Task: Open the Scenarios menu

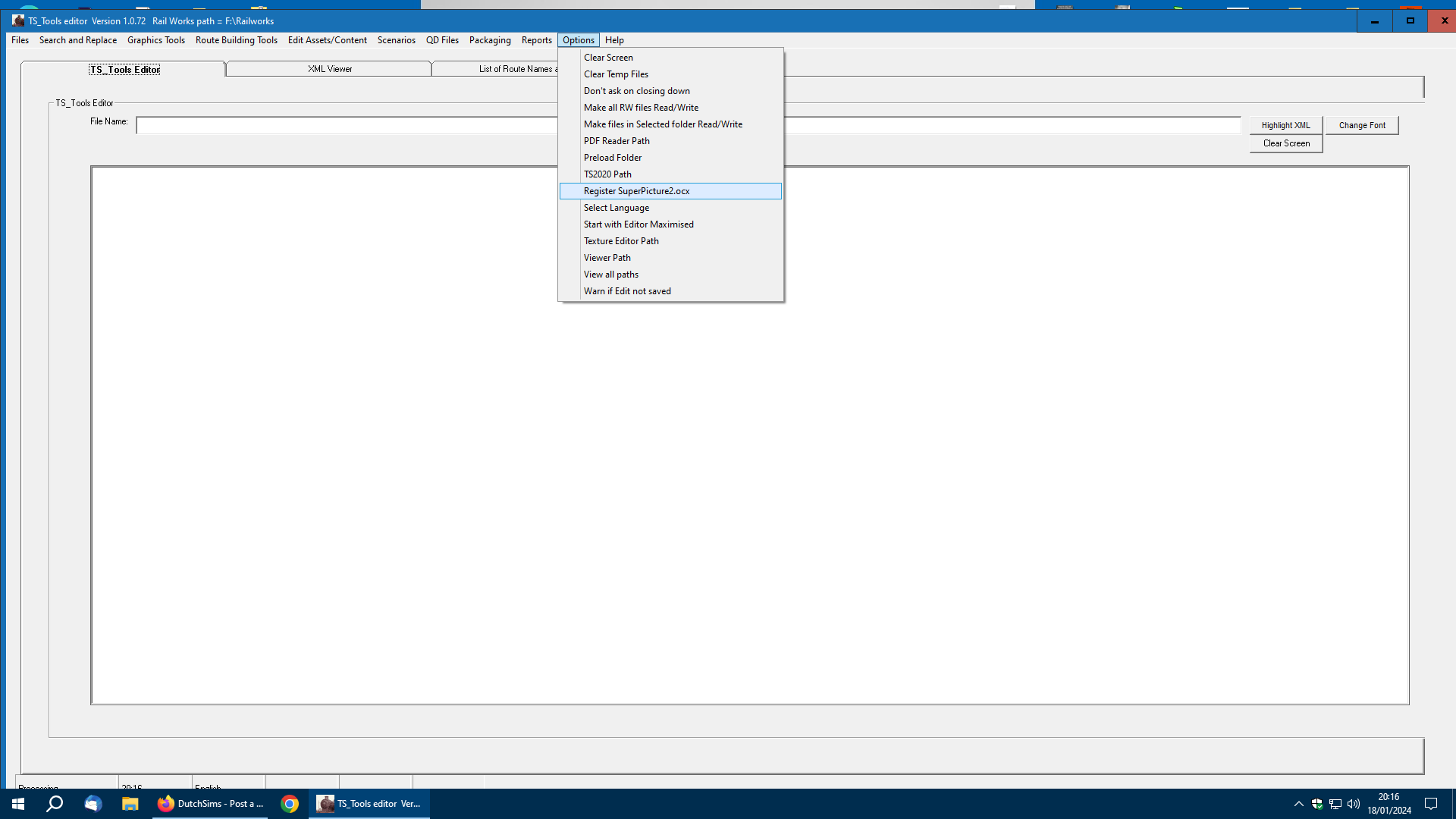Action: [x=397, y=40]
